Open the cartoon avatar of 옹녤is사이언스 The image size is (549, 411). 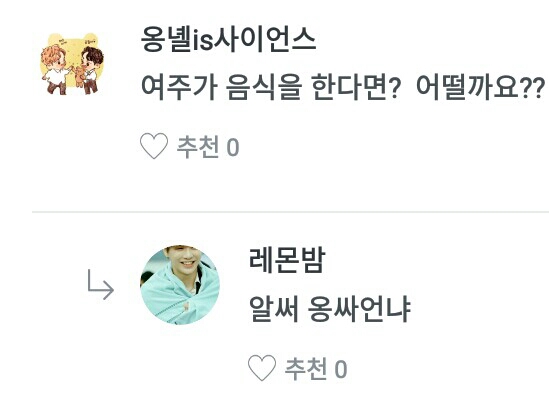pyautogui.click(x=72, y=64)
